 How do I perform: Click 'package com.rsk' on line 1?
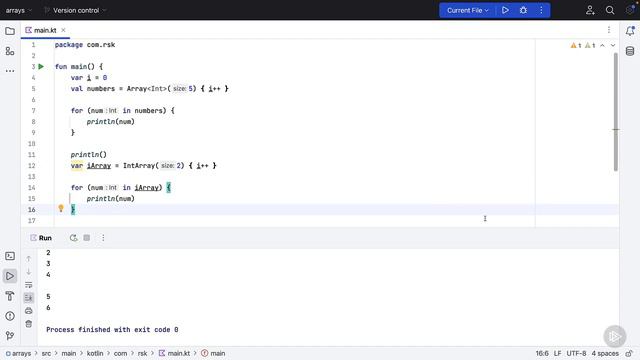(85, 45)
